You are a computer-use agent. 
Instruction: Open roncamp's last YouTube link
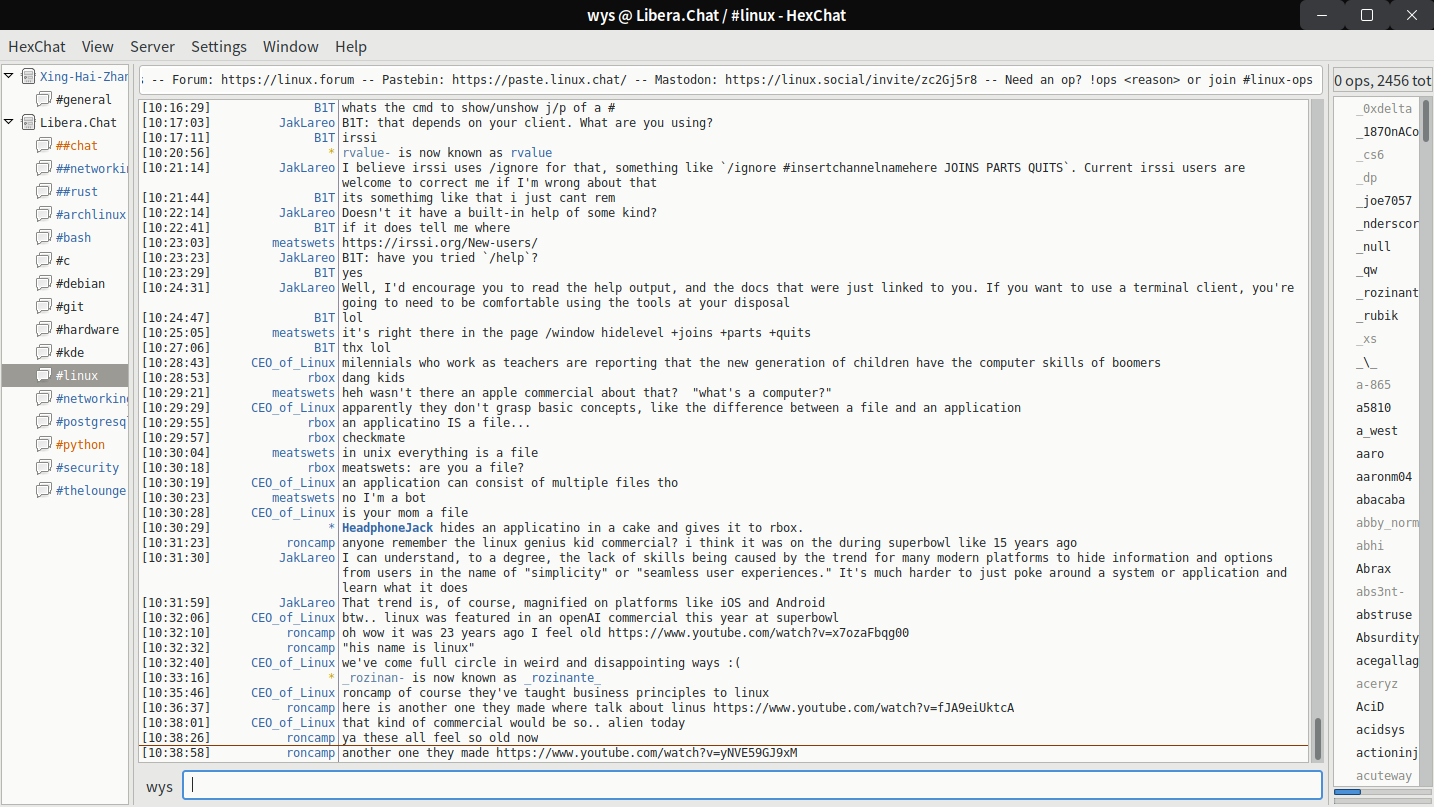[x=646, y=753]
